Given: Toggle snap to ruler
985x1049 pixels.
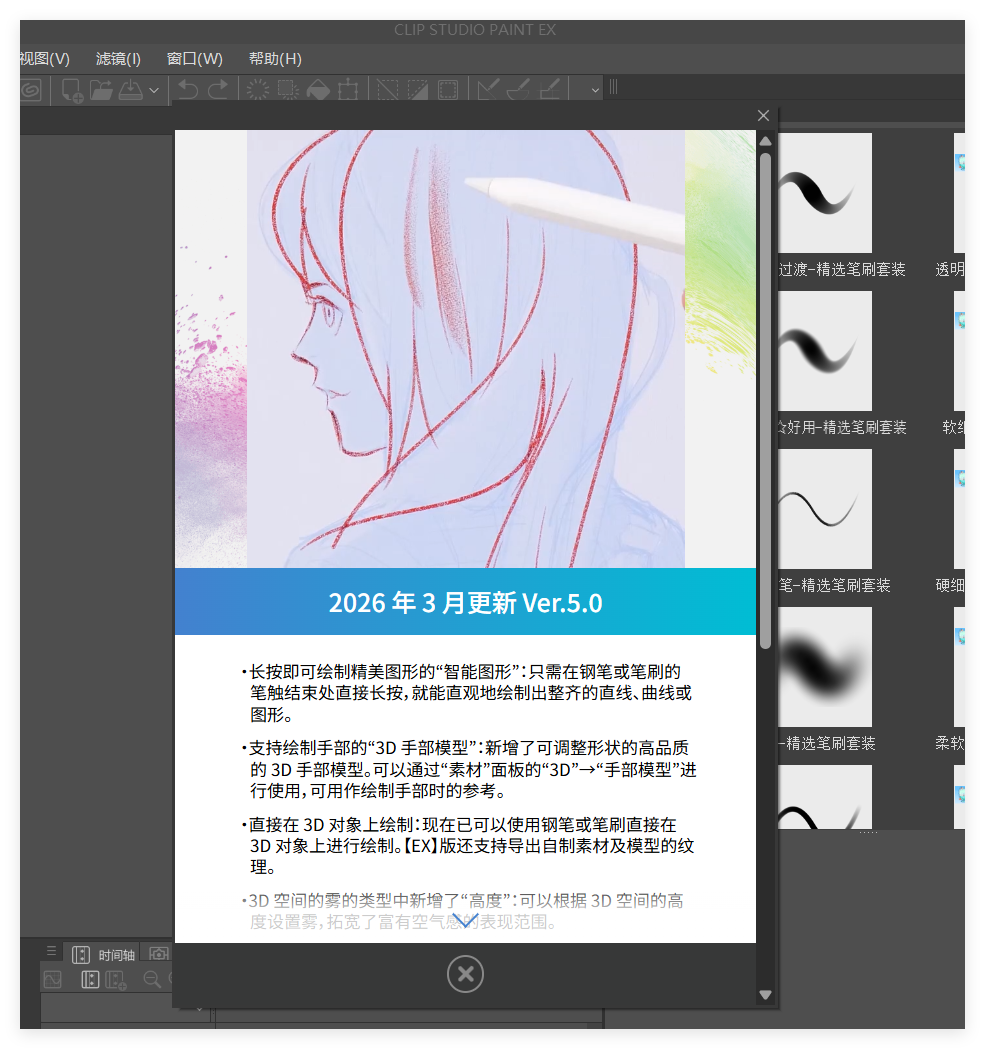Looking at the screenshot, I should pyautogui.click(x=488, y=90).
